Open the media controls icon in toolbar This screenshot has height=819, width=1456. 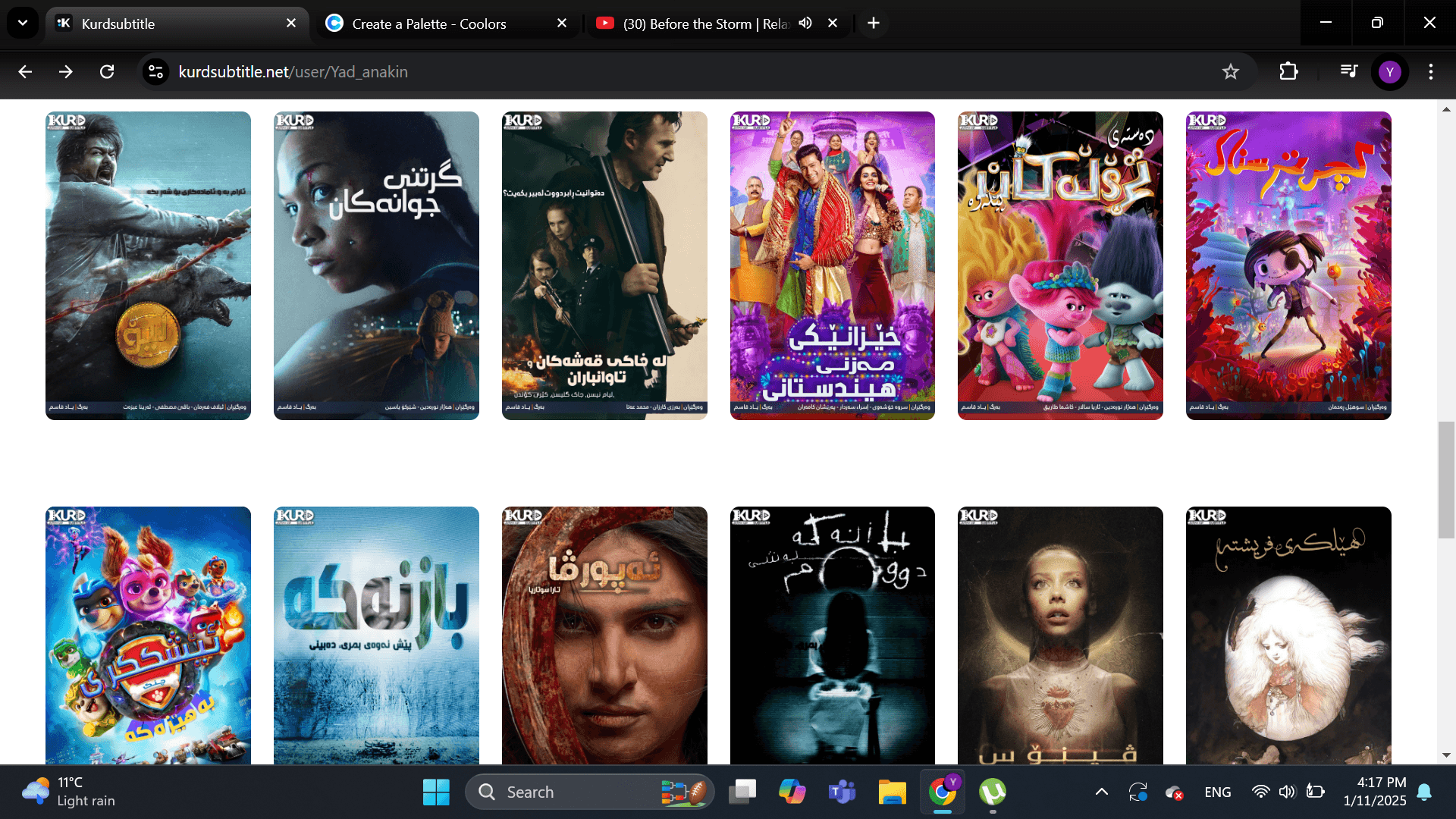1348,72
